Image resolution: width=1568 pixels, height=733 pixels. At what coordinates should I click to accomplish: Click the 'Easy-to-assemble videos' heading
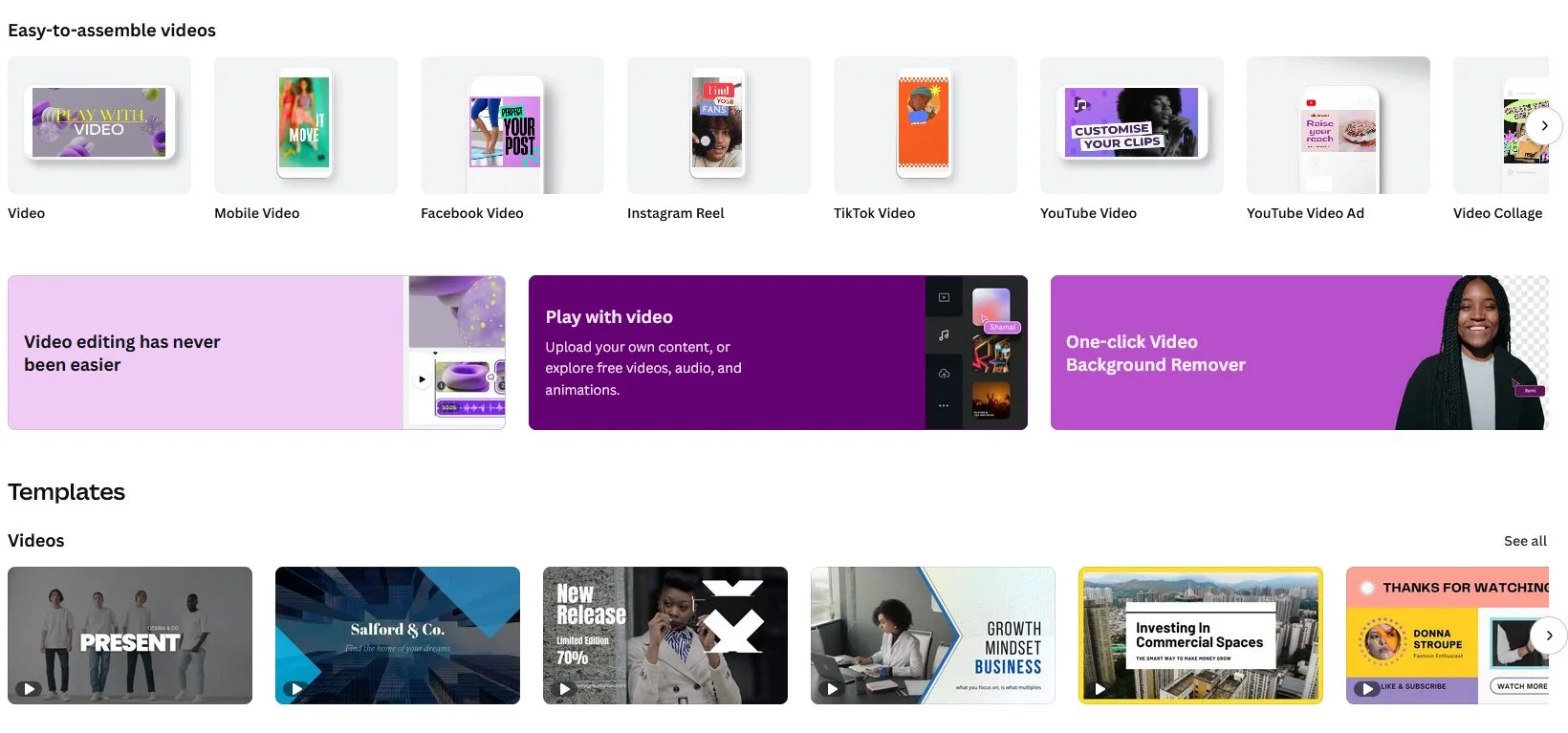[x=112, y=31]
